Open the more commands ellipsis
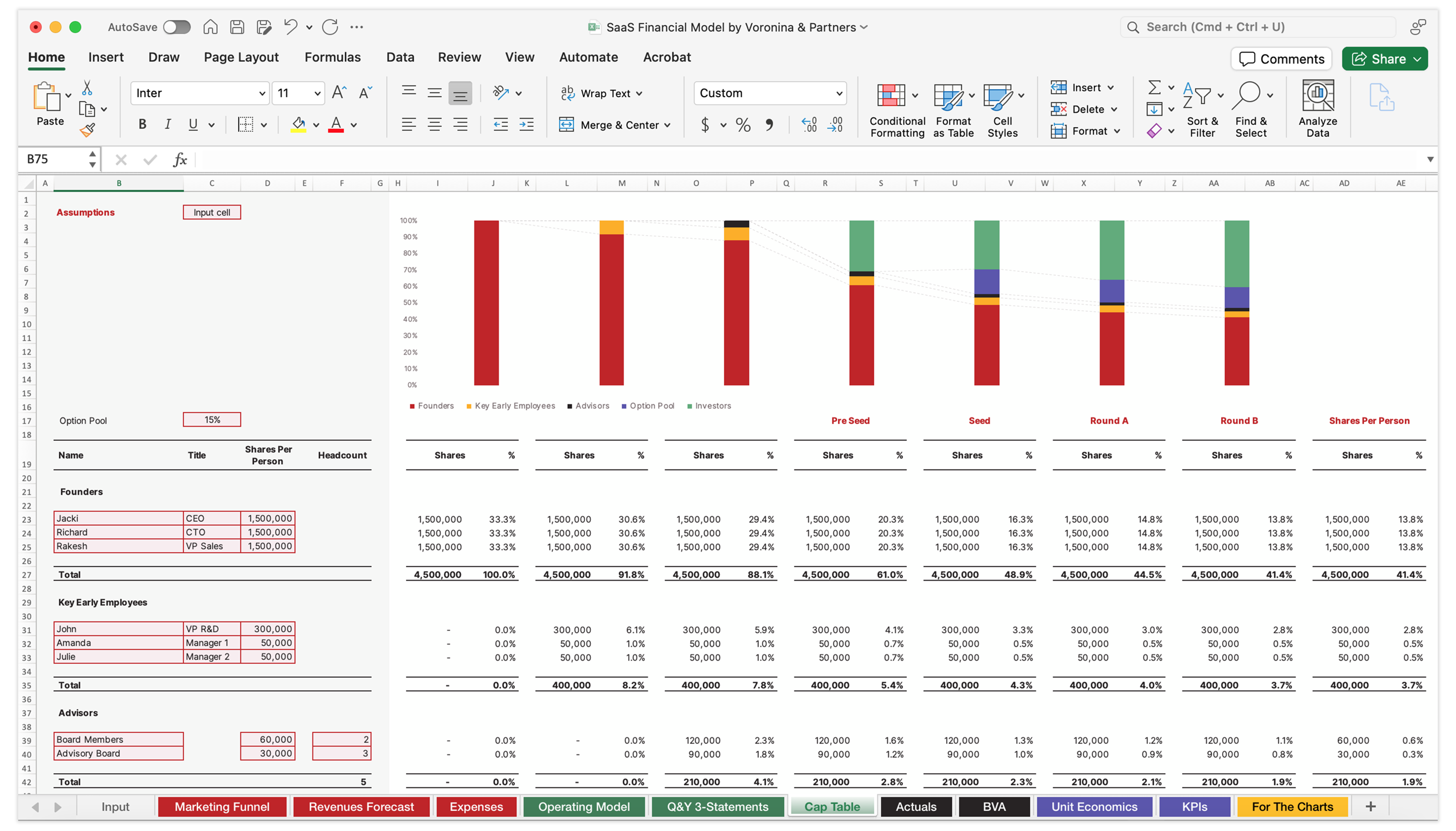 357,27
